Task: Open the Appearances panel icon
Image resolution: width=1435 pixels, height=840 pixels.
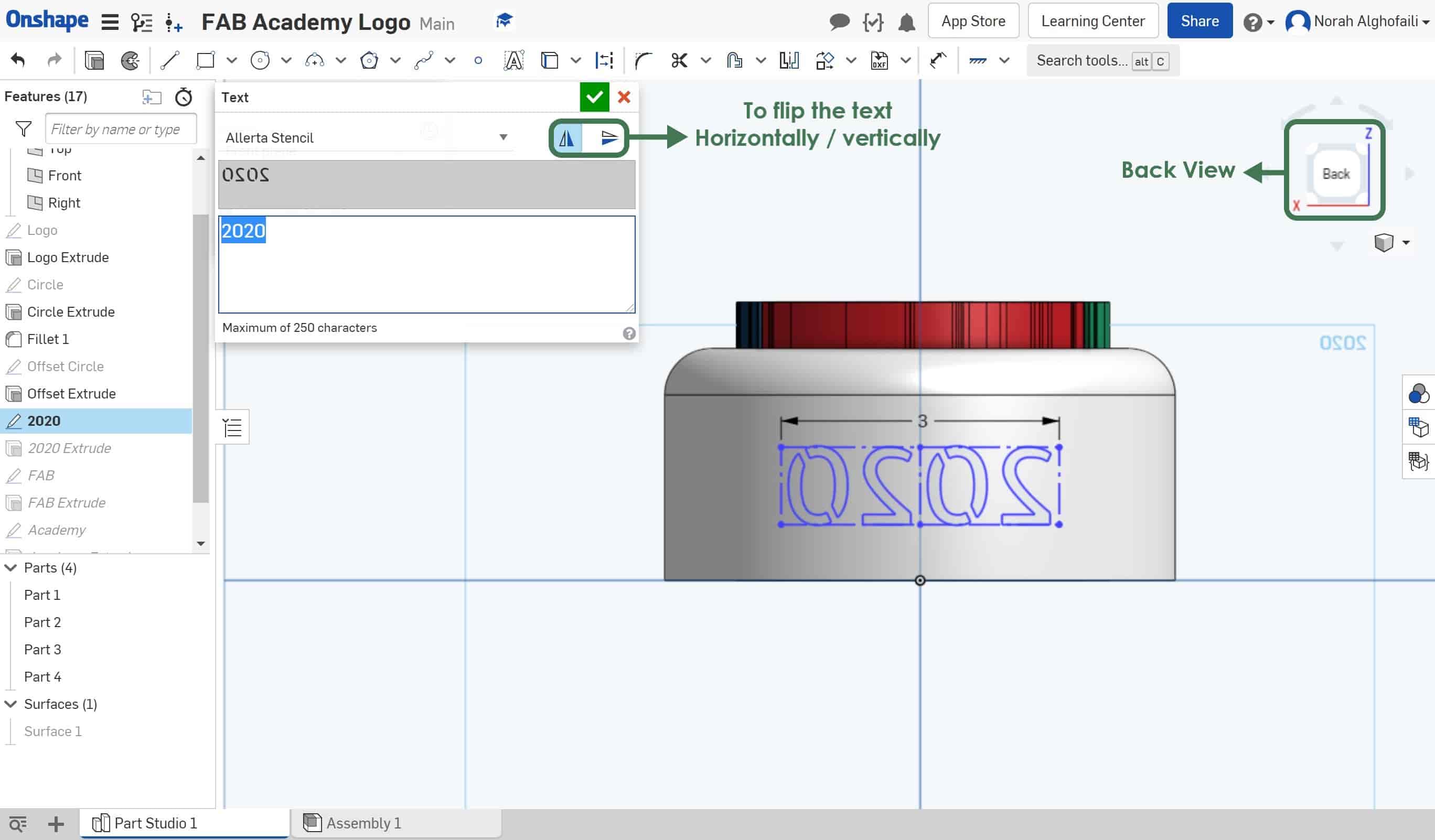Action: (x=1418, y=393)
